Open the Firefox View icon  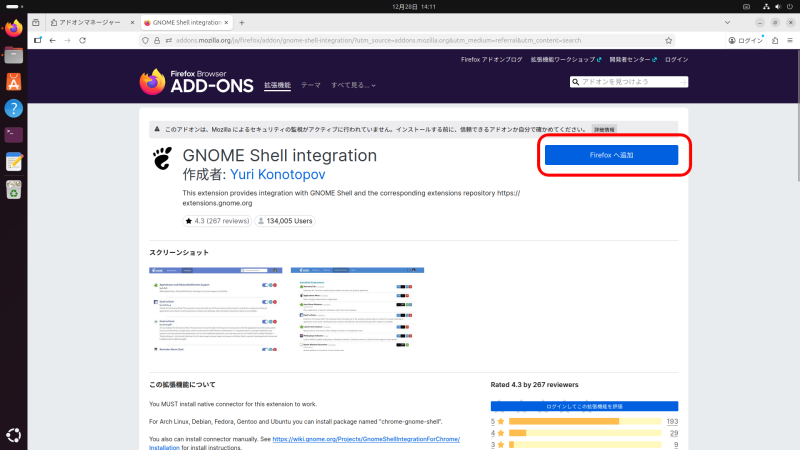click(x=36, y=22)
